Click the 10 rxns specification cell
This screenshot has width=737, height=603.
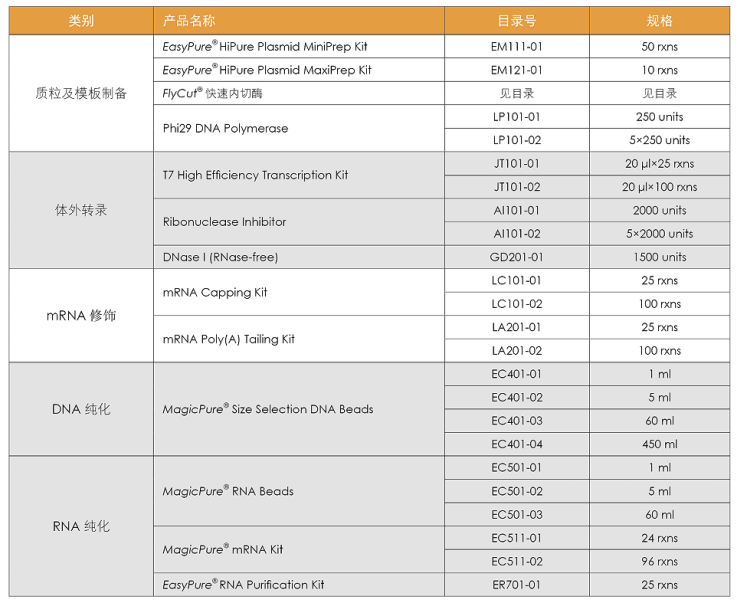point(659,70)
